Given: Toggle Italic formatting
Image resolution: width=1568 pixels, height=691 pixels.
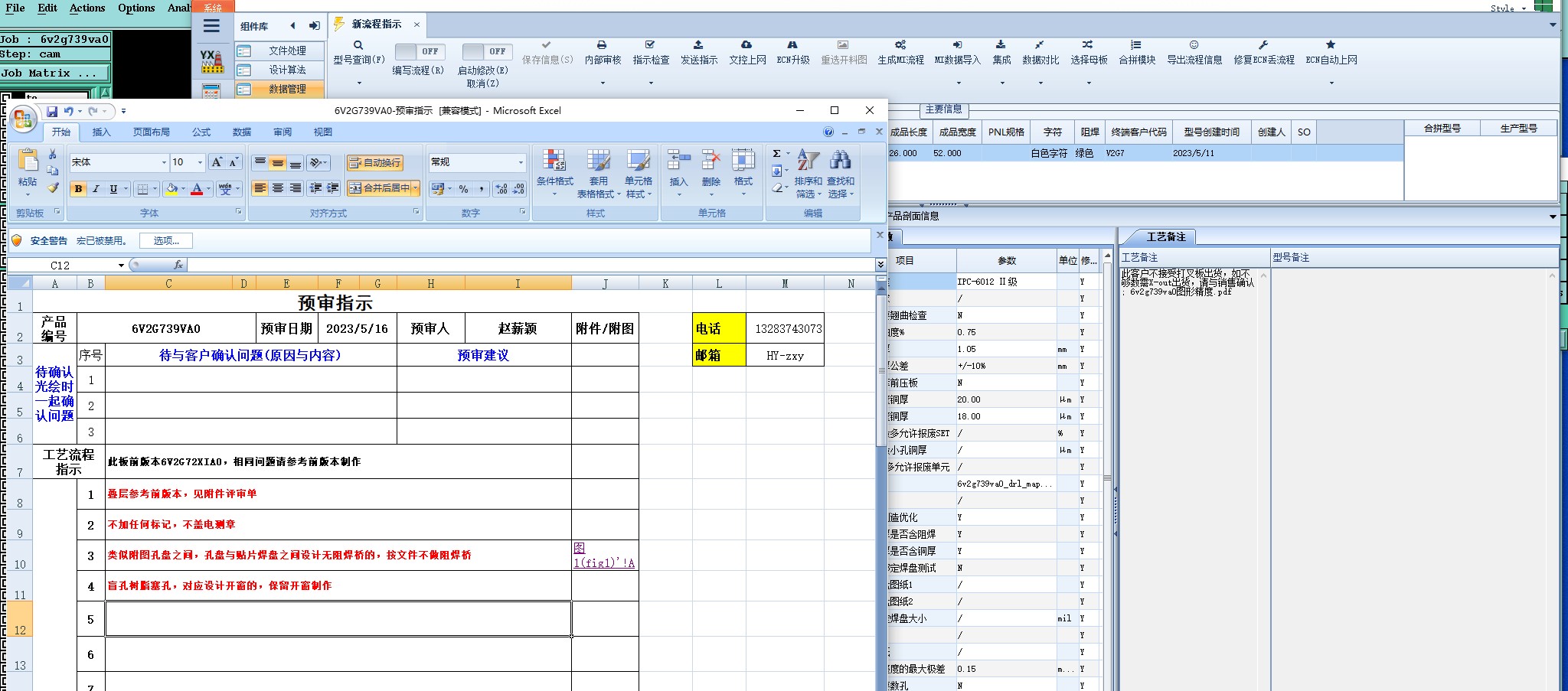Looking at the screenshot, I should click(x=96, y=189).
